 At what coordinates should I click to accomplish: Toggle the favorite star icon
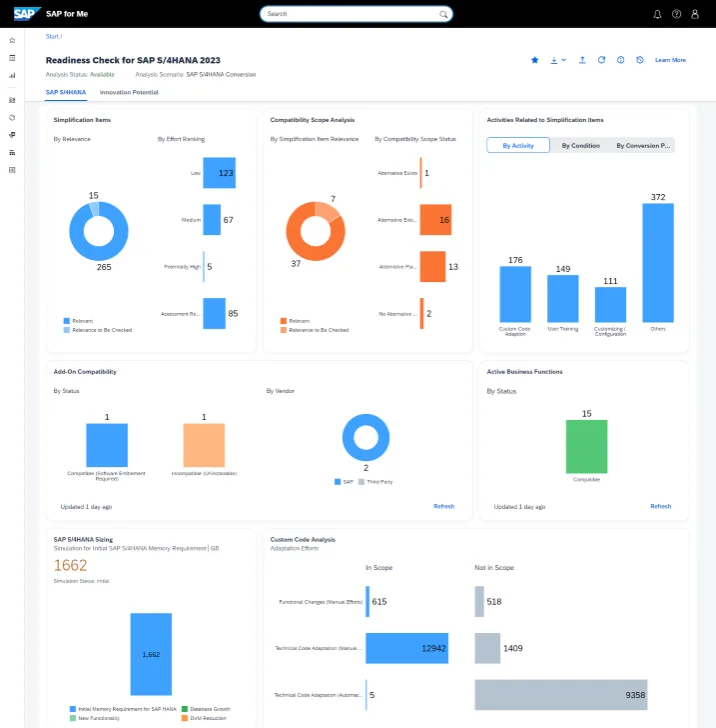click(534, 60)
